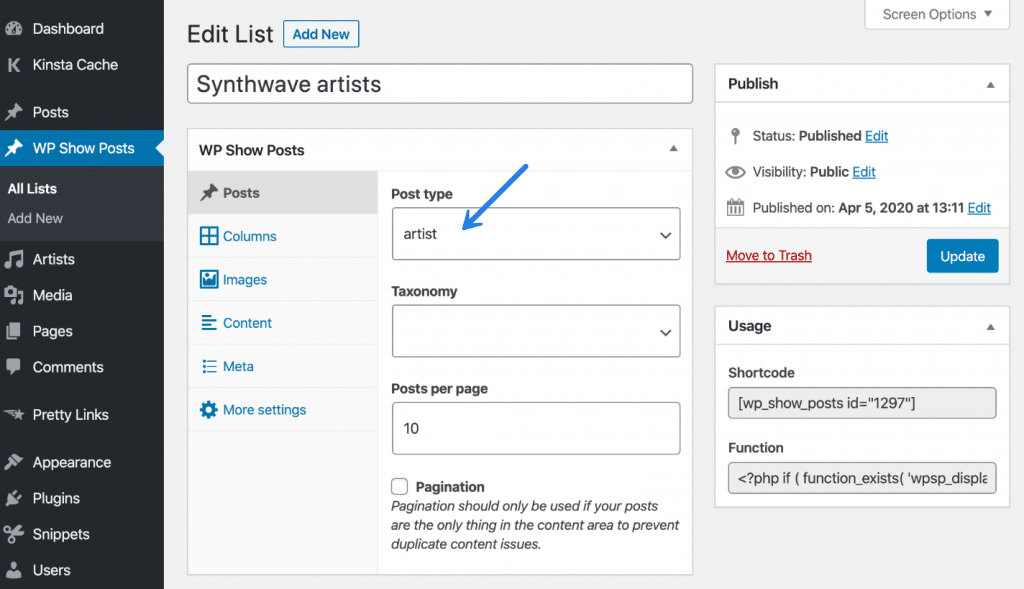The height and width of the screenshot is (589, 1024).
Task: Click the Function code field
Action: pyautogui.click(x=862, y=478)
